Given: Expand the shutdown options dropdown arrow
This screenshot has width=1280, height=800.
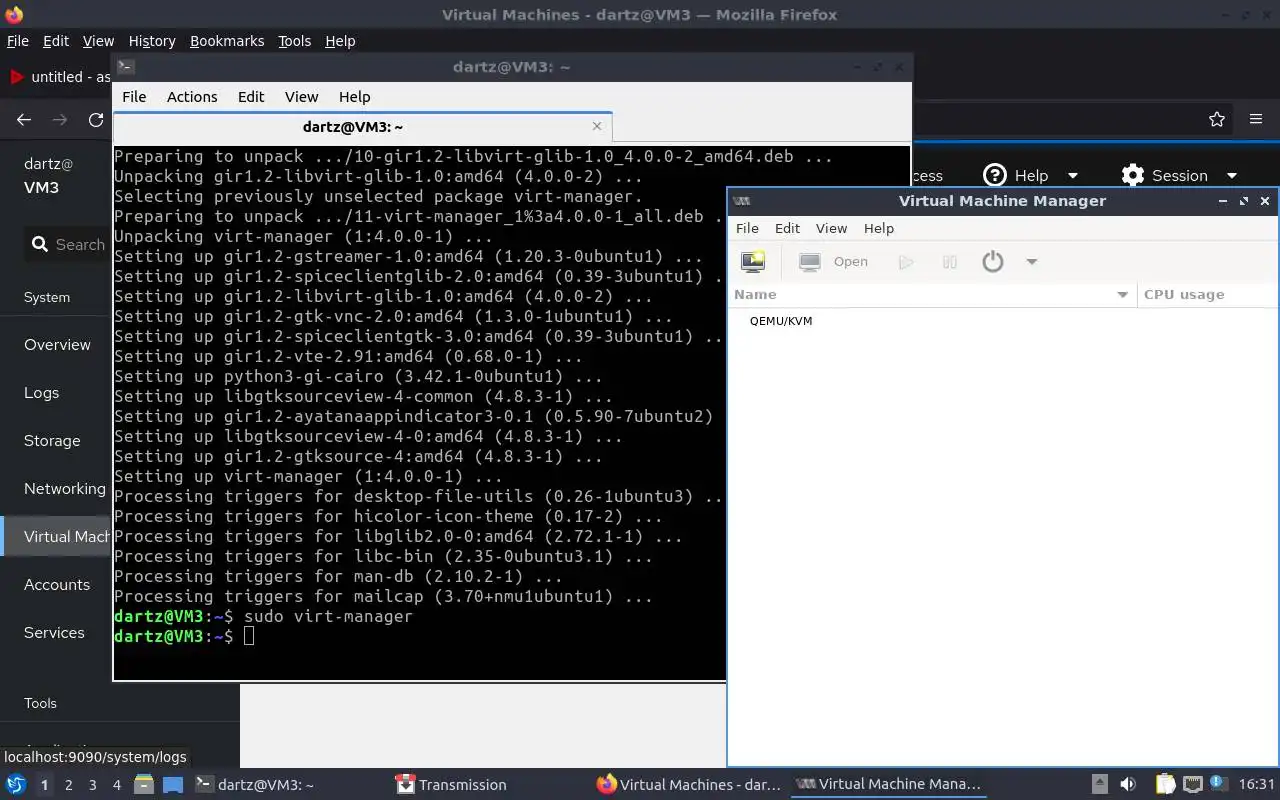Looking at the screenshot, I should [x=1032, y=262].
